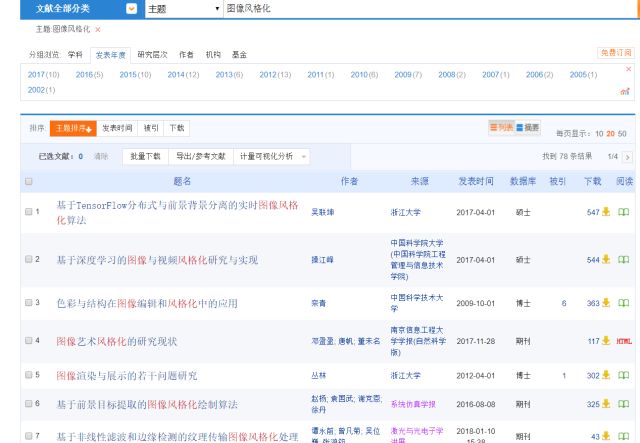Open source 系统仿真学报
The image size is (640, 443).
[x=413, y=404]
